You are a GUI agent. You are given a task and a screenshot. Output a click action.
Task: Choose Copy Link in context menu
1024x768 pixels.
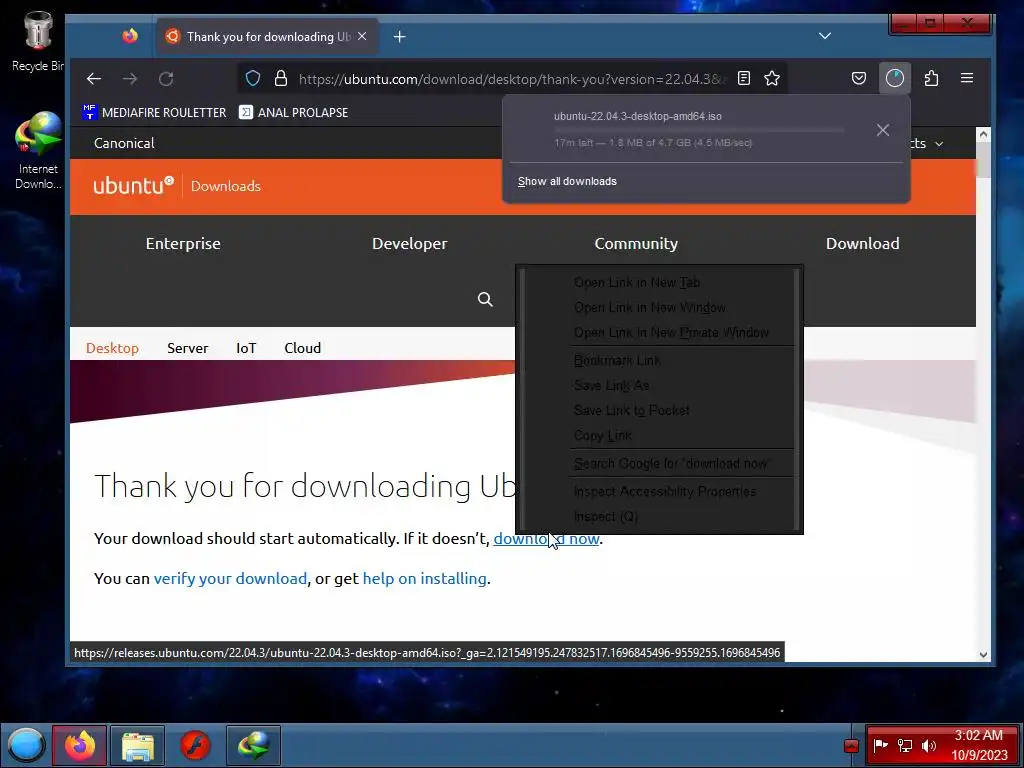[x=660, y=436]
